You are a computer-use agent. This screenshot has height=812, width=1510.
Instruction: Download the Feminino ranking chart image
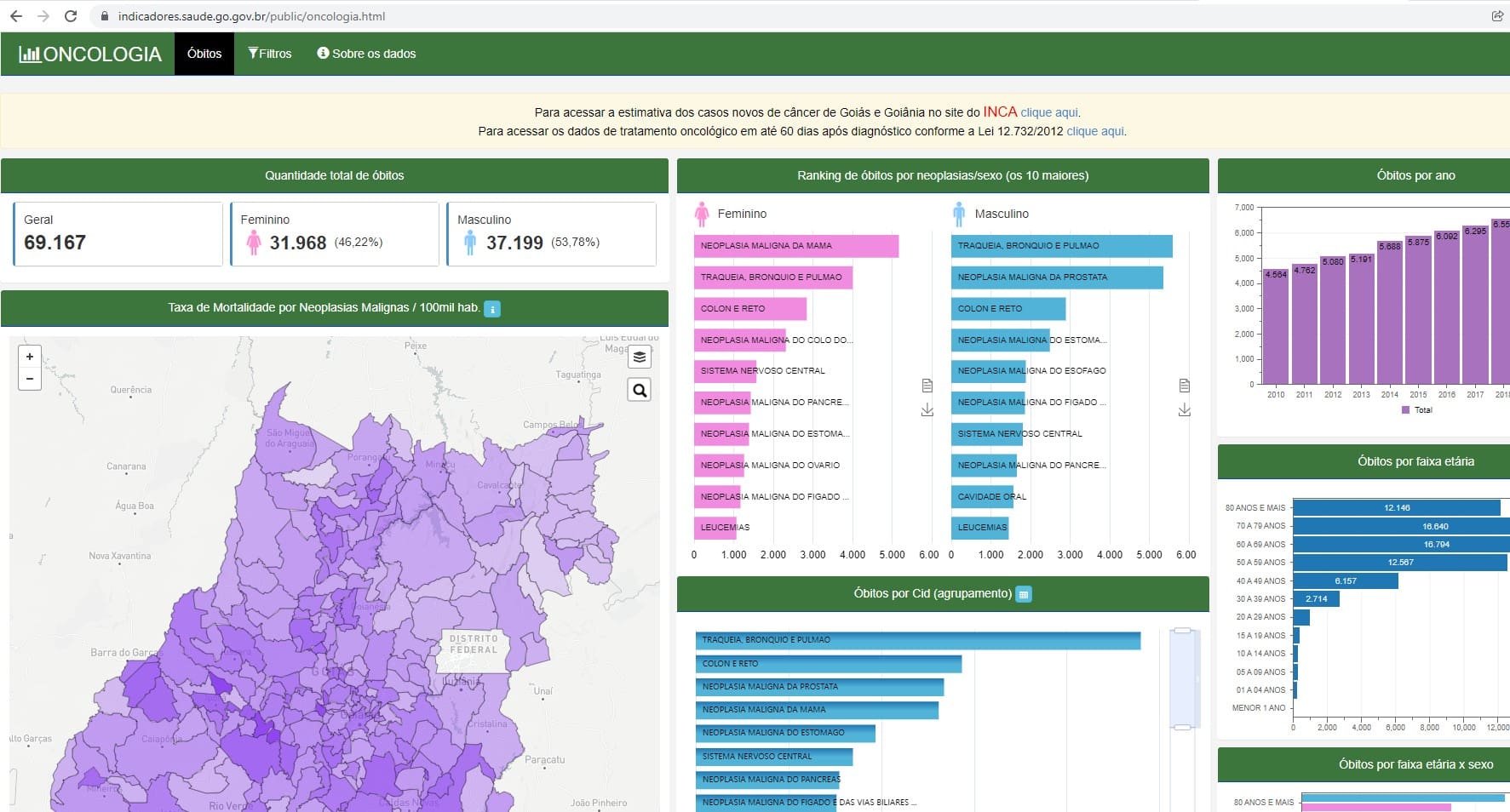pos(927,410)
